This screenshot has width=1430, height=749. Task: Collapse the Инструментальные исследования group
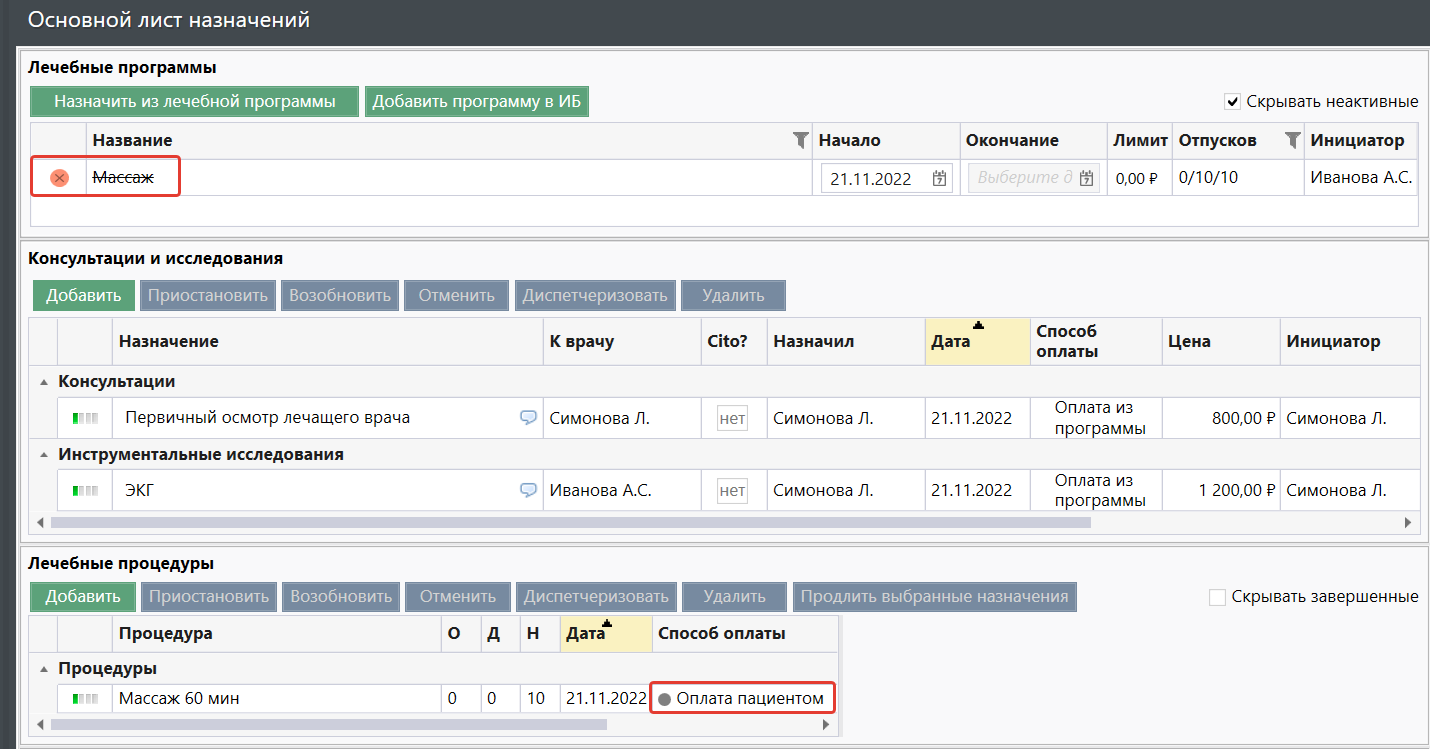point(43,455)
